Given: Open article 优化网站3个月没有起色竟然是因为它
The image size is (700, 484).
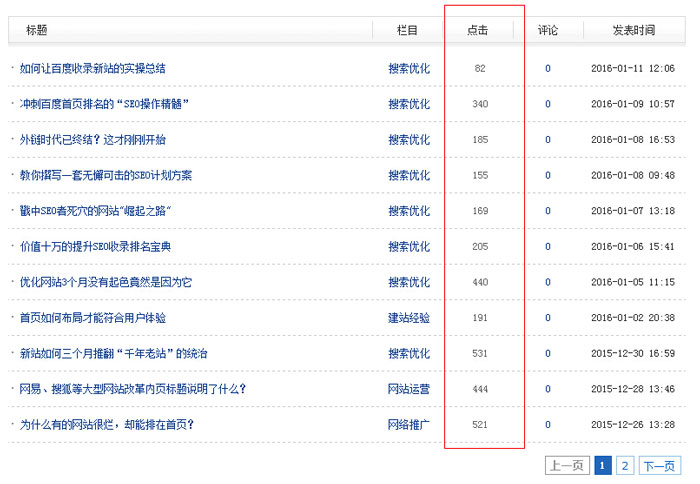Looking at the screenshot, I should coord(106,282).
